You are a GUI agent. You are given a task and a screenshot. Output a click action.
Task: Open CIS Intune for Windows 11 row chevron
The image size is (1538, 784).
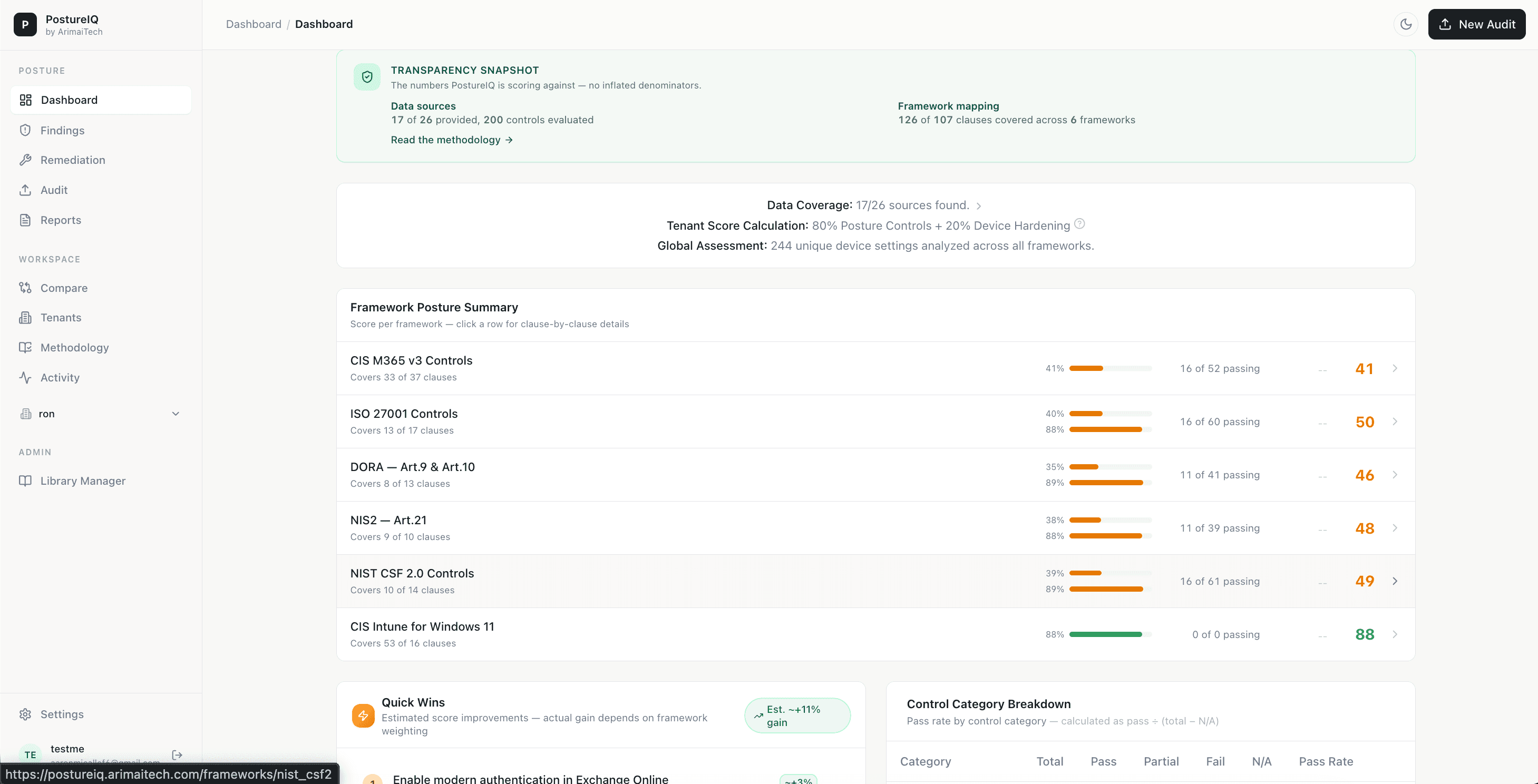click(x=1395, y=634)
